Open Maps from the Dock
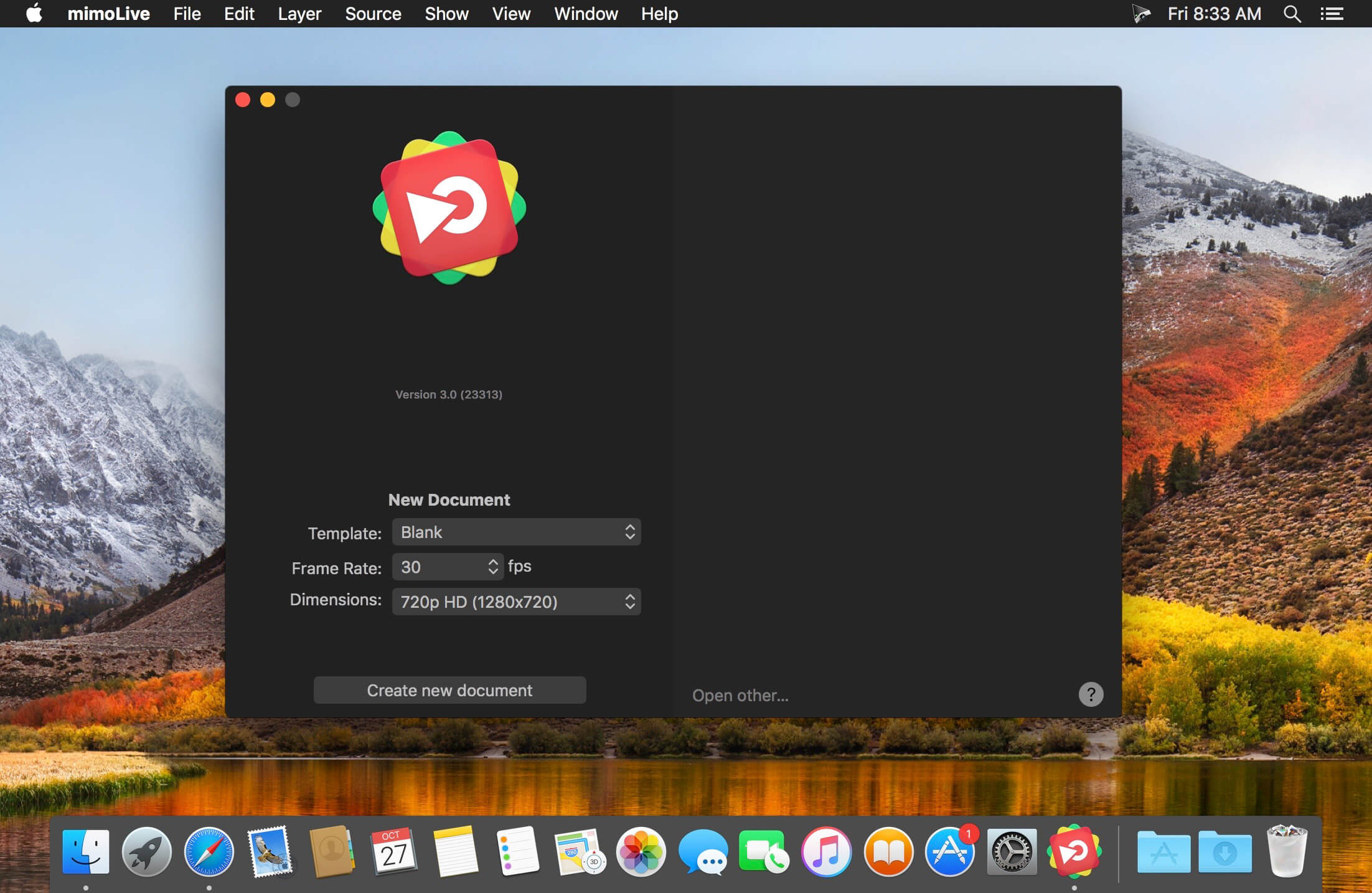The image size is (1372, 893). (x=579, y=851)
